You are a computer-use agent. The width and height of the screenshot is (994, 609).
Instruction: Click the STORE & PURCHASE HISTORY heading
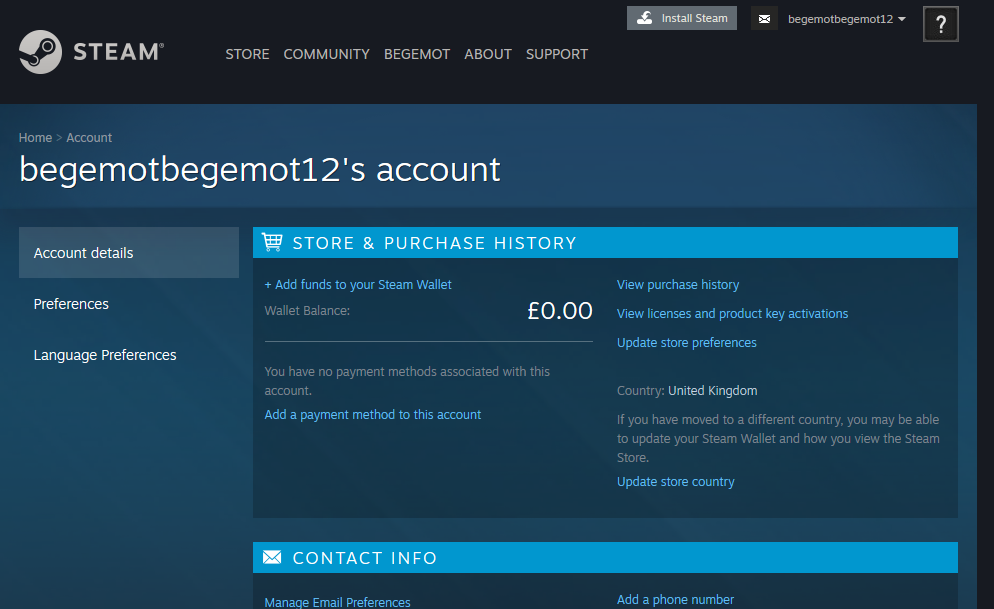point(434,243)
